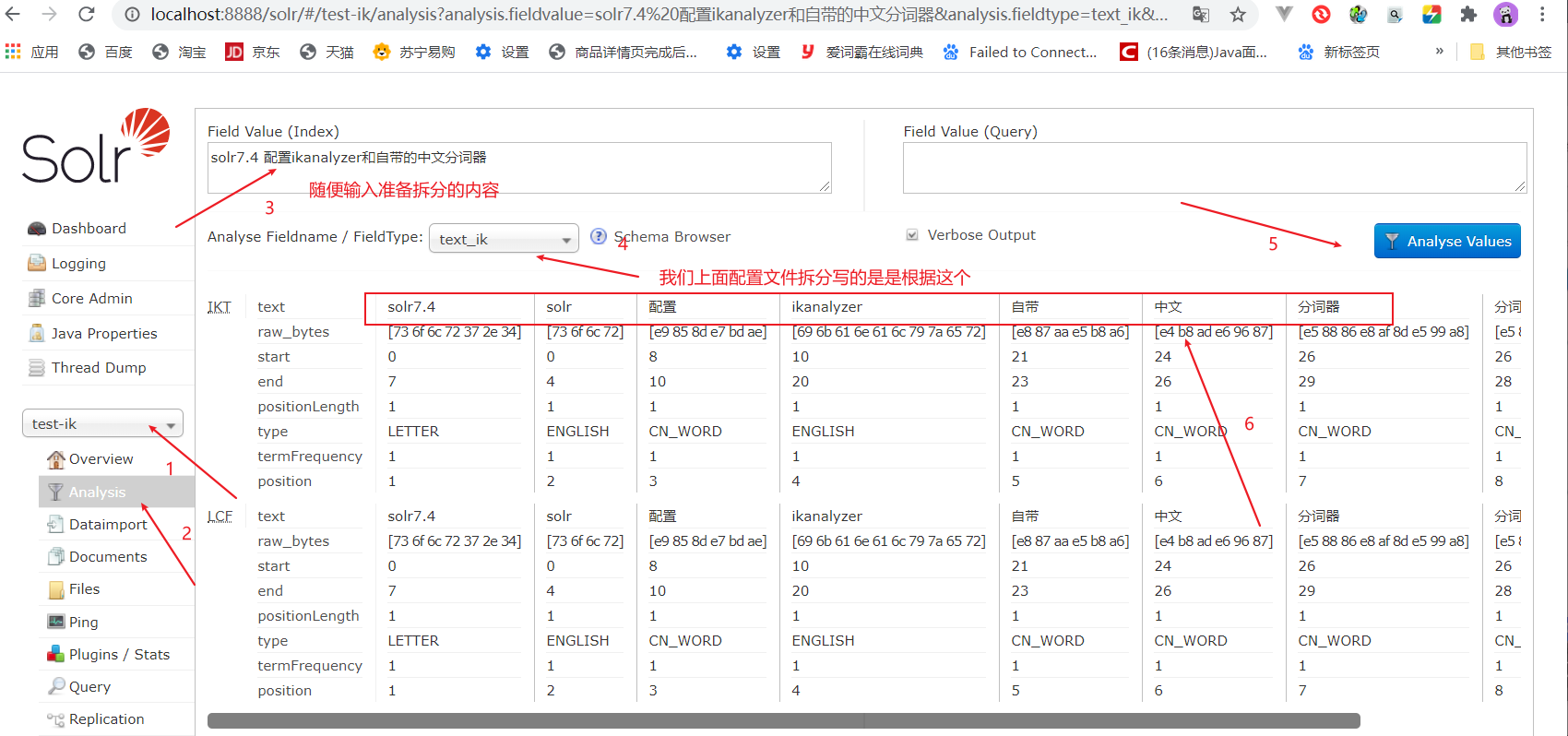The image size is (1568, 736).
Task: Open the 百度 bookmark
Action: 105,52
